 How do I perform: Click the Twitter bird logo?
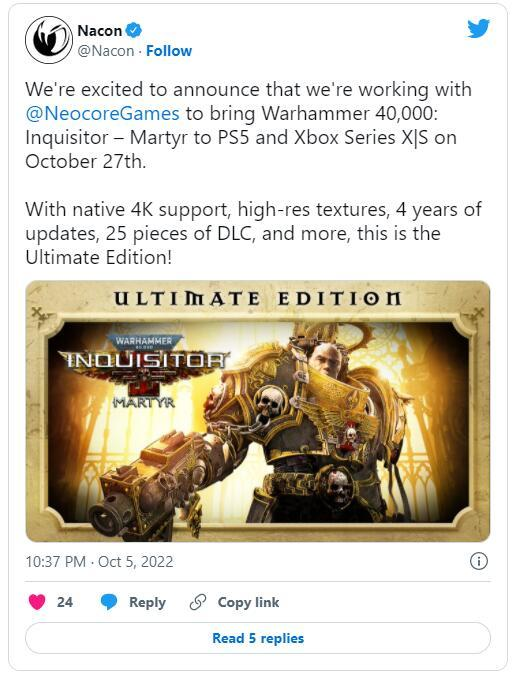(478, 29)
